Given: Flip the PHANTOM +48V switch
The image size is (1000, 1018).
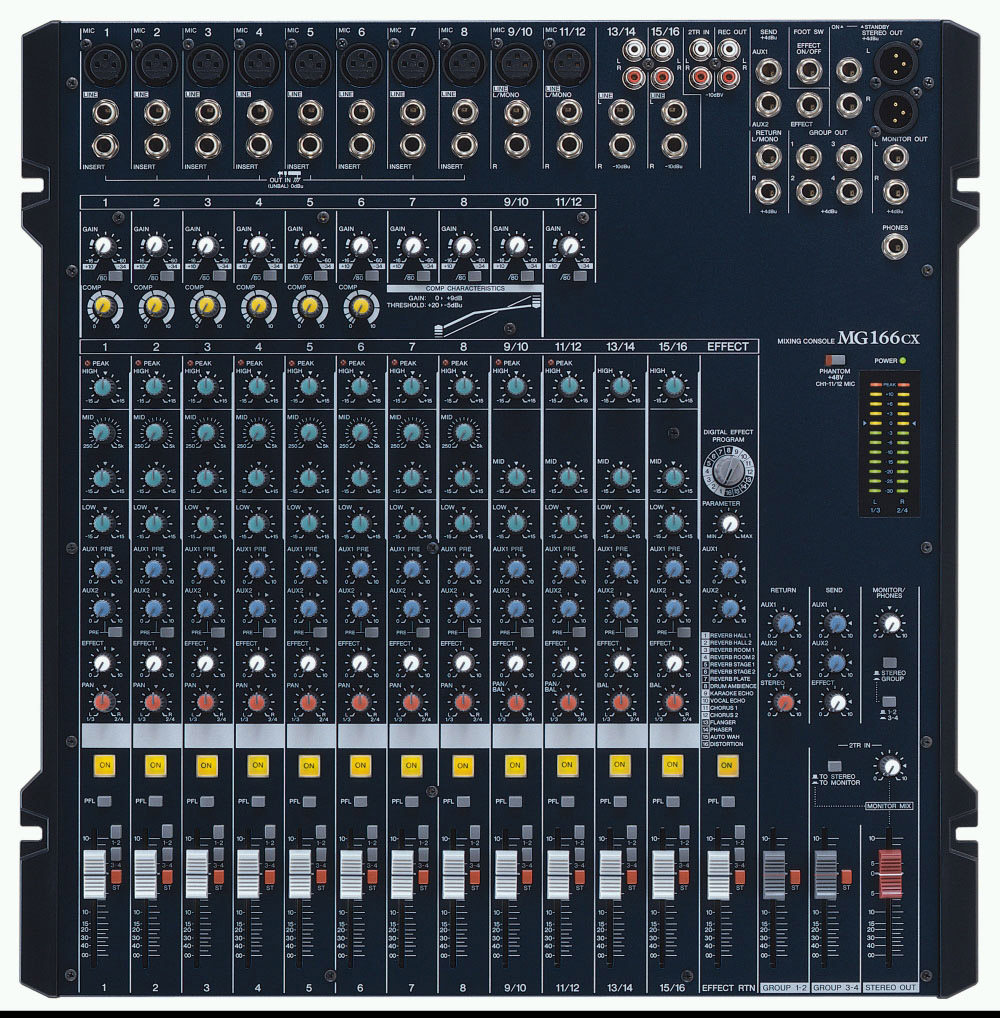Looking at the screenshot, I should [835, 360].
